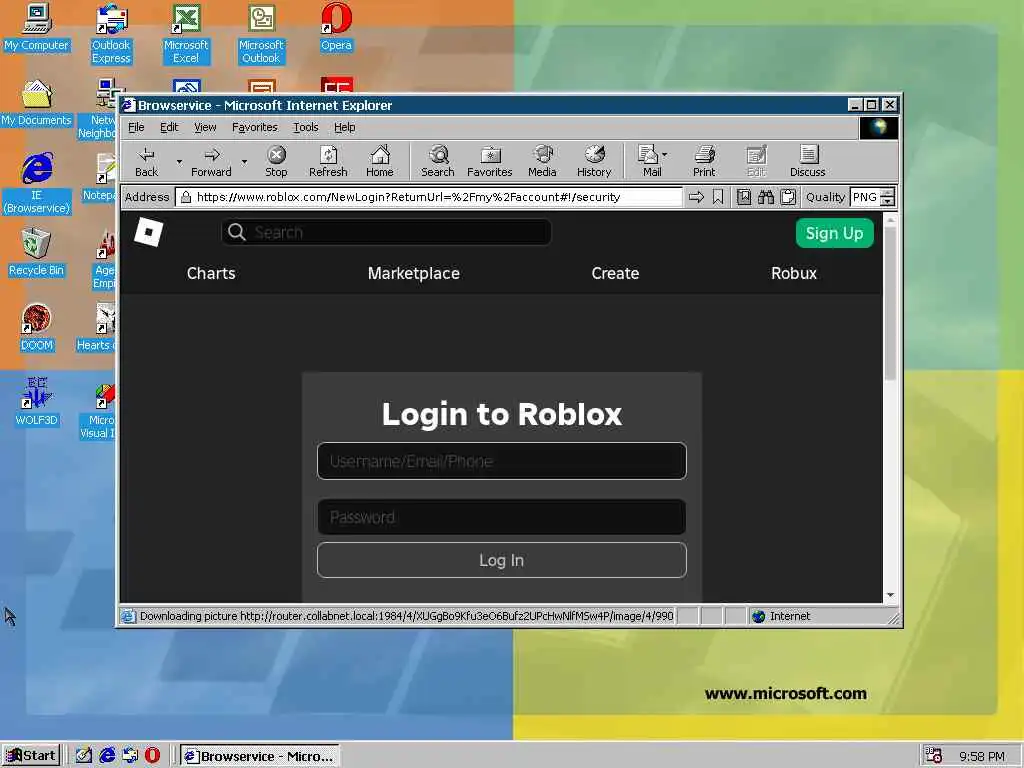Image resolution: width=1024 pixels, height=768 pixels.
Task: Click the Quality PNG field
Action: pyautogui.click(x=865, y=197)
